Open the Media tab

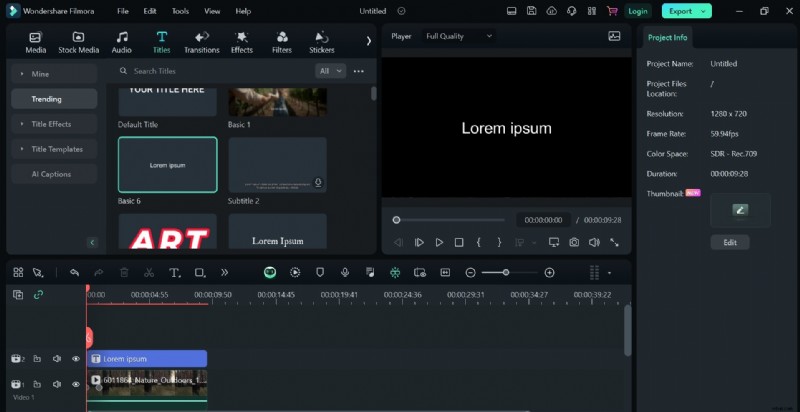pyautogui.click(x=35, y=42)
